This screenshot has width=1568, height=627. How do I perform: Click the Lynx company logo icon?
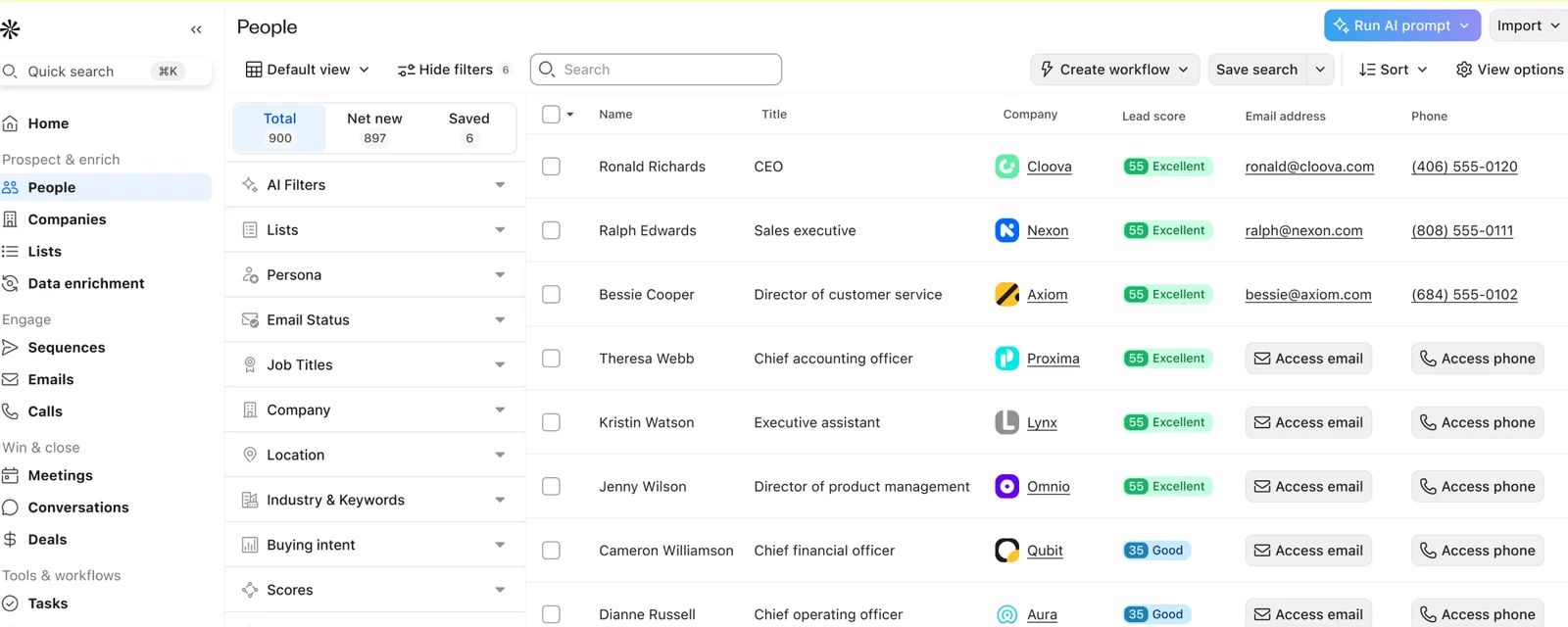(1006, 422)
